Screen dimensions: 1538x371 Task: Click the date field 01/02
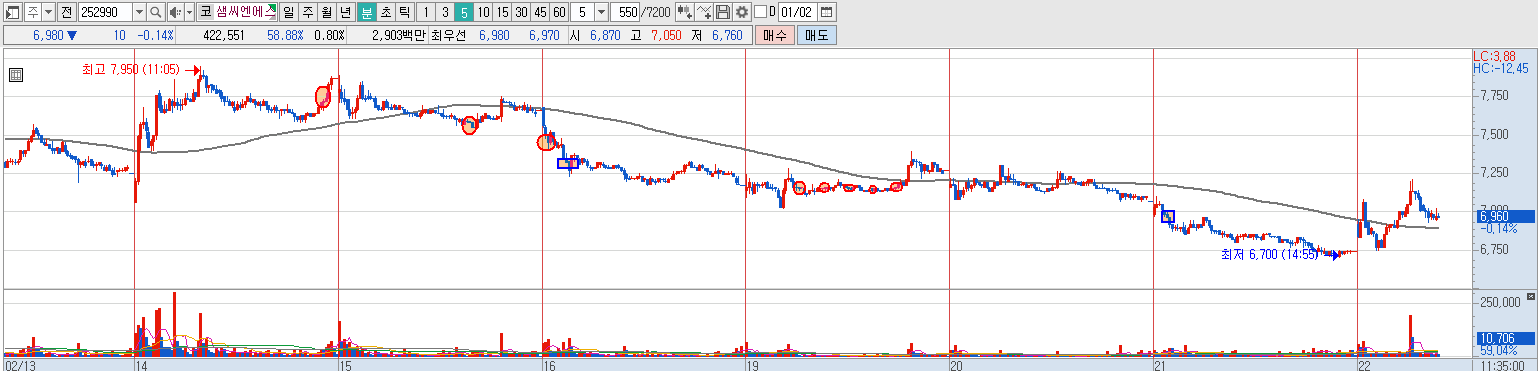[797, 12]
